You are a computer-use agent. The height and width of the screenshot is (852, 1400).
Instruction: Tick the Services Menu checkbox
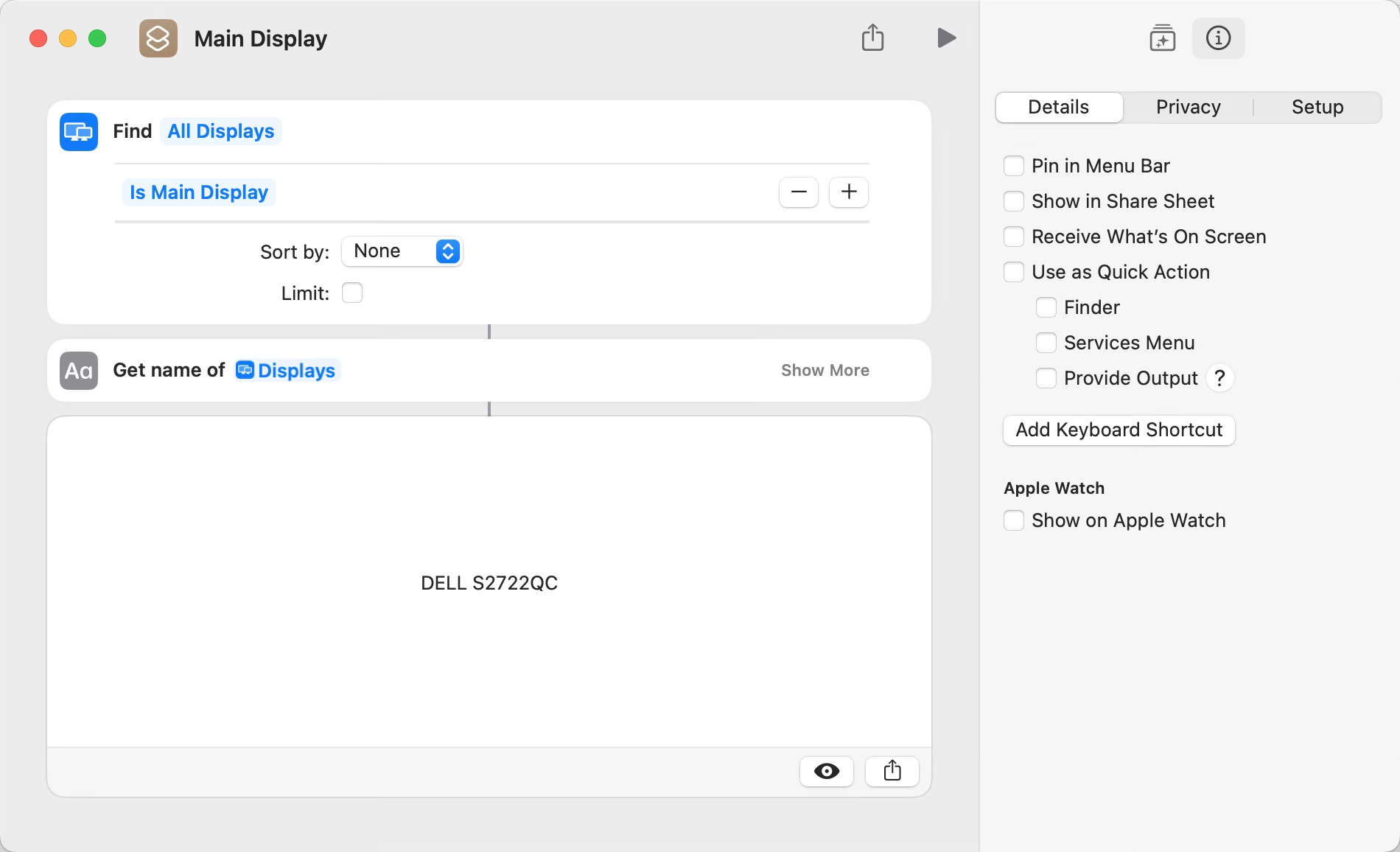[1046, 343]
